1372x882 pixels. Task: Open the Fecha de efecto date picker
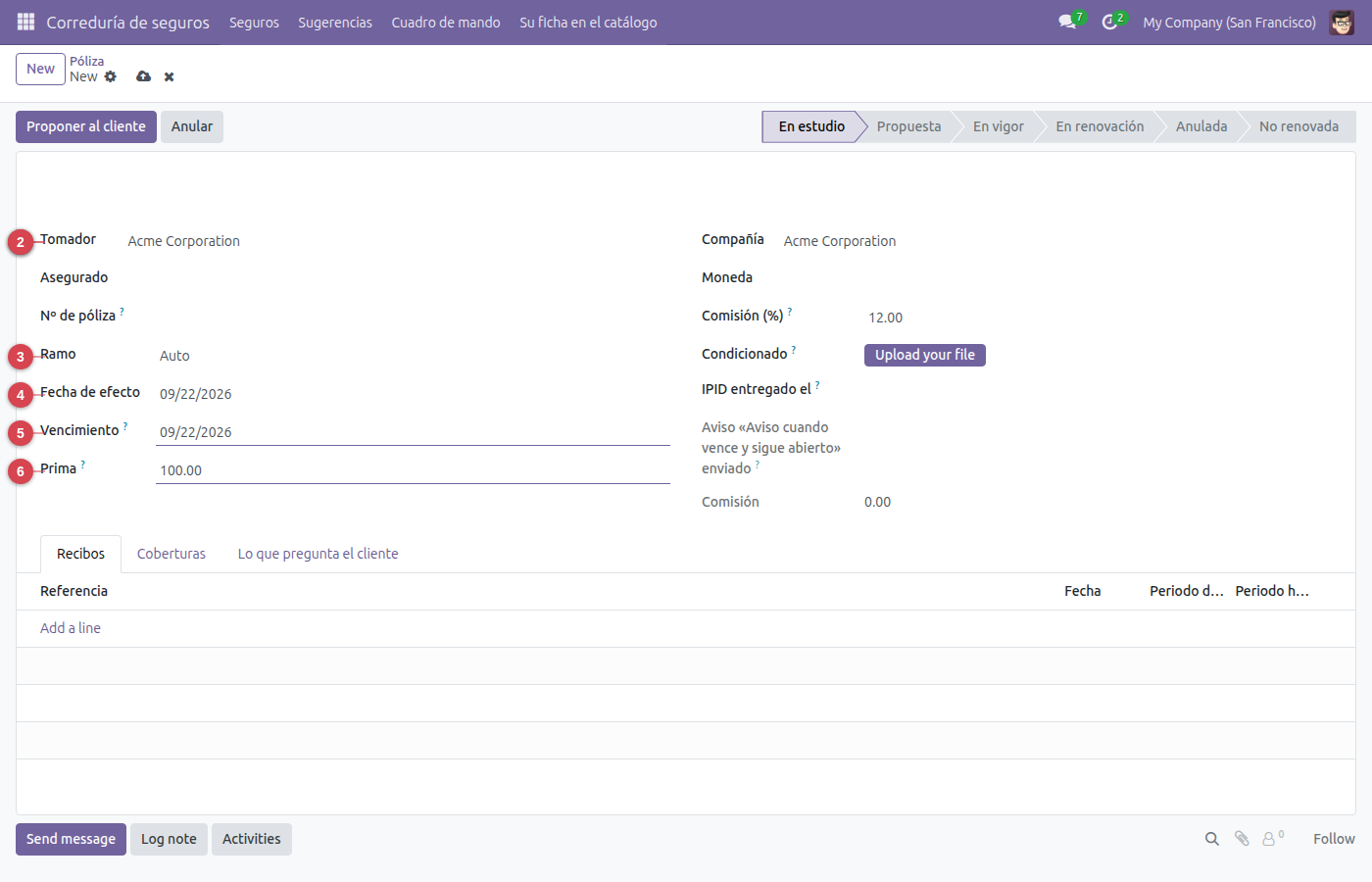[x=413, y=394]
